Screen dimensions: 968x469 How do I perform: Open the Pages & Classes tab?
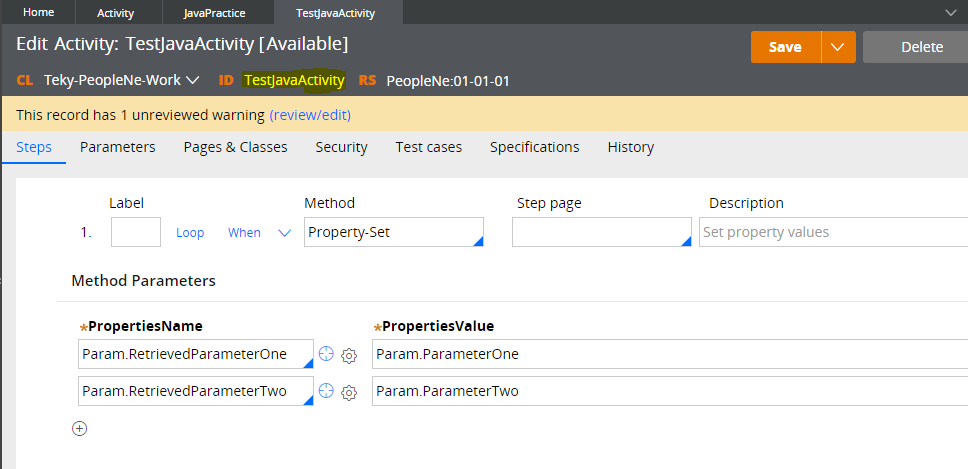tap(235, 147)
